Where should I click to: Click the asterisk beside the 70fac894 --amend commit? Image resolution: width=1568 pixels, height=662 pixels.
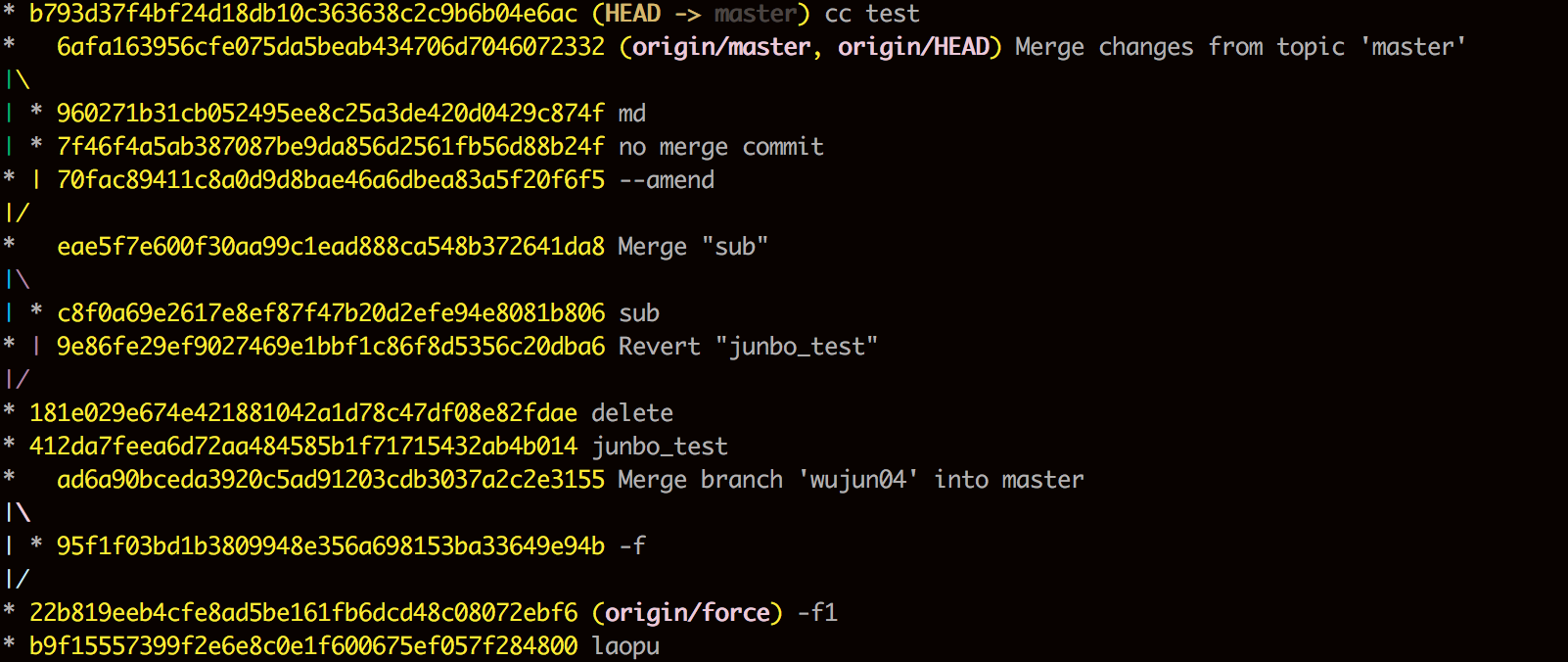click(9, 180)
